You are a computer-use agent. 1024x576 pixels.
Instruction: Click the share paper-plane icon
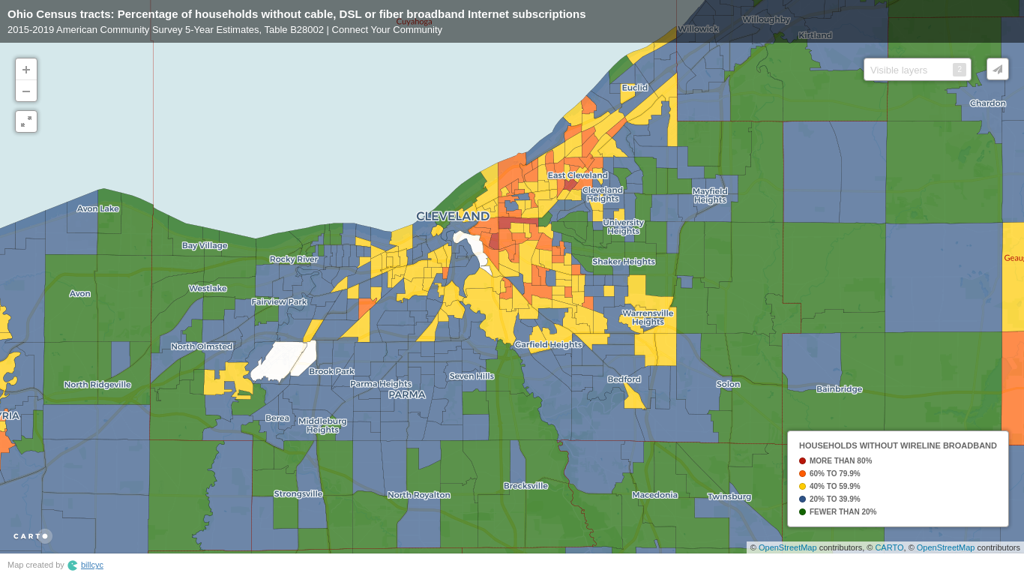coord(997,69)
